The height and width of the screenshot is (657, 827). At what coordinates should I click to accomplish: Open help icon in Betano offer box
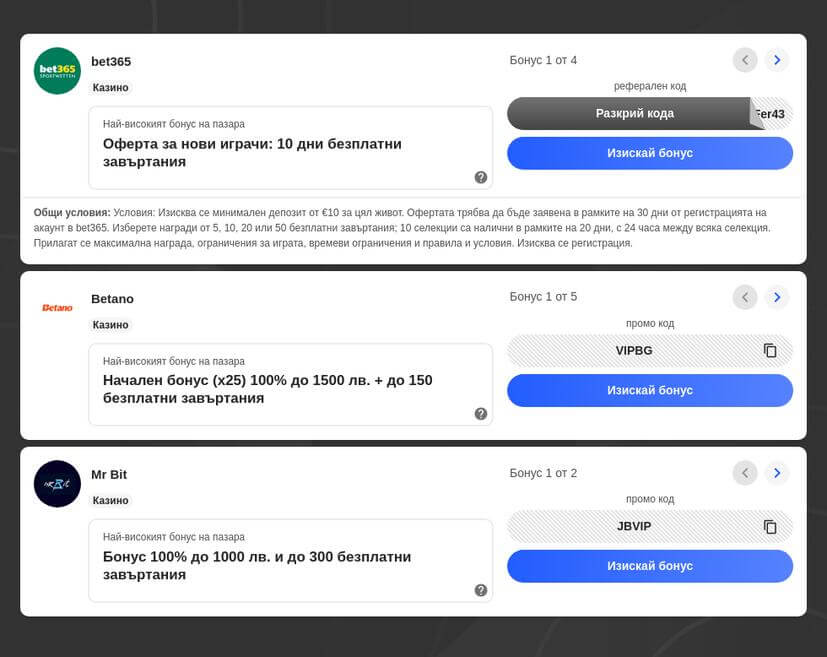[481, 414]
